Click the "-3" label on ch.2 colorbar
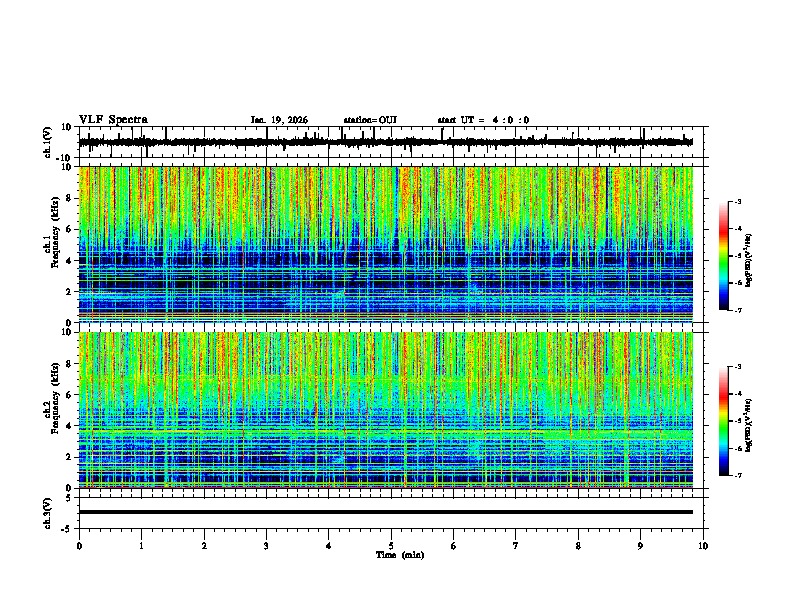 coord(737,367)
